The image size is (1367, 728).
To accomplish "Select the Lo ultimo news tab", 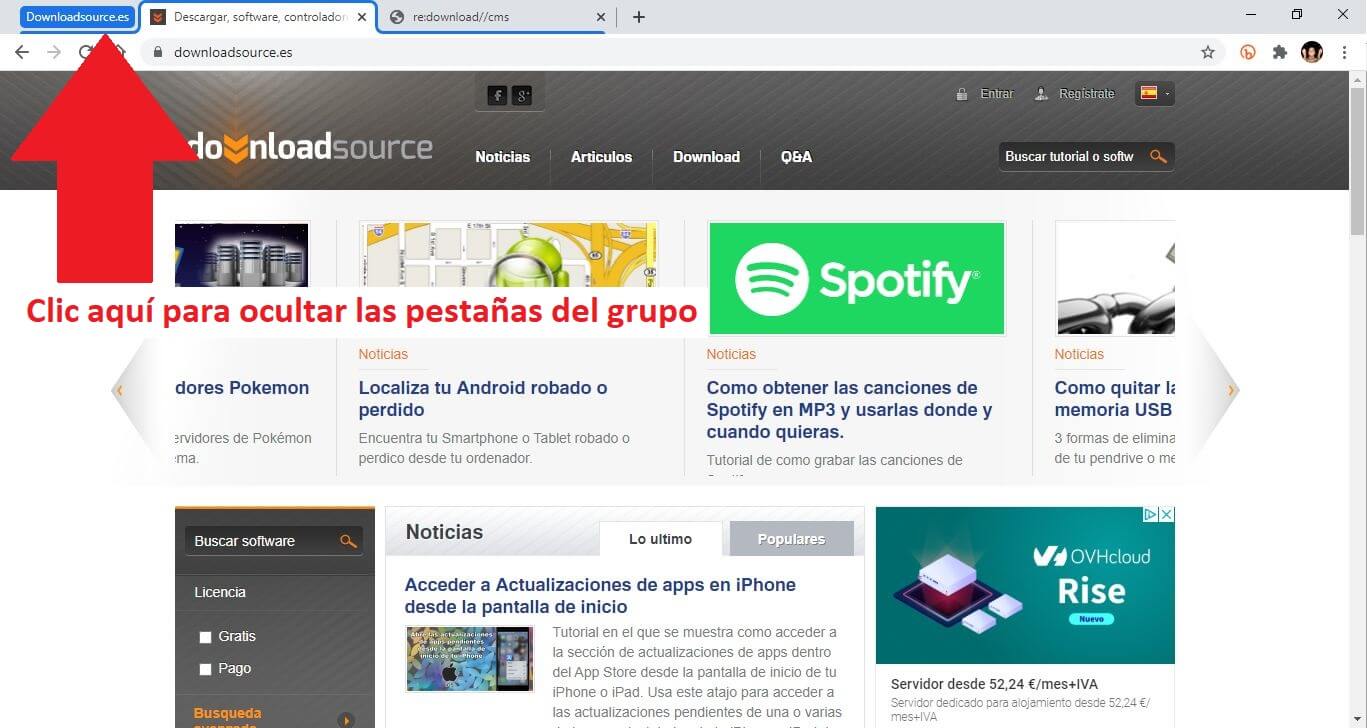I will tap(660, 539).
